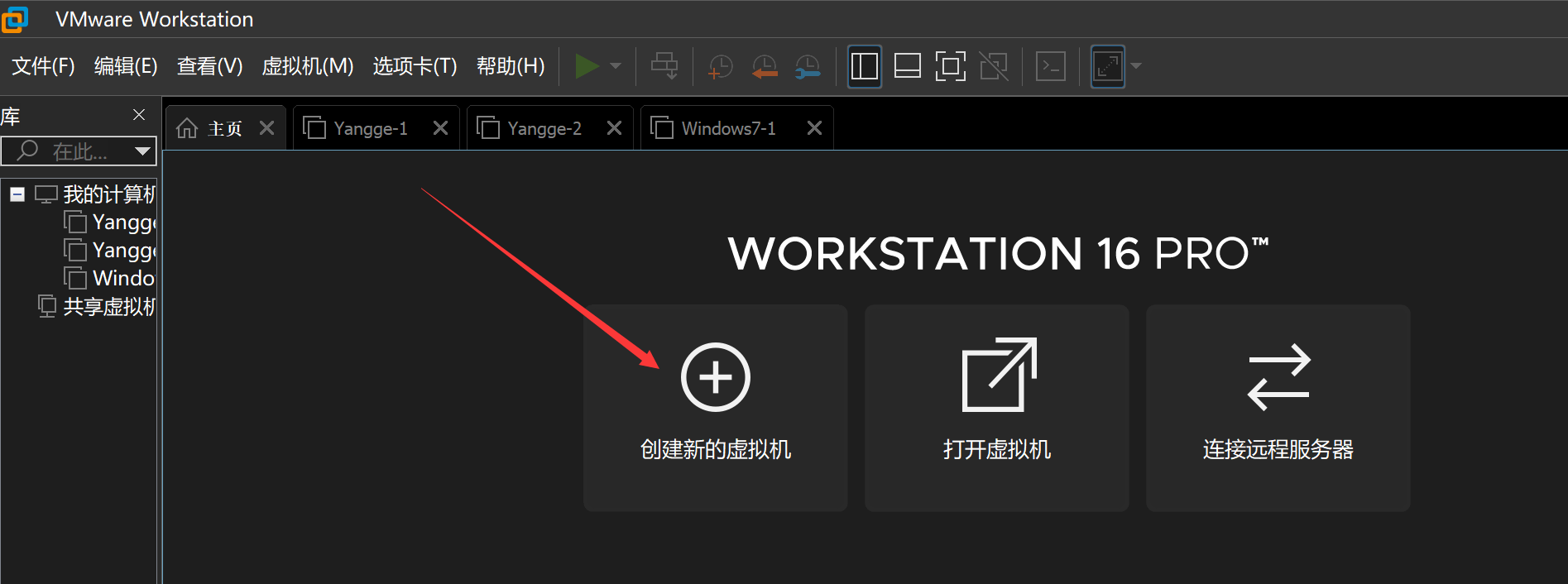Click the library search input field

pos(80,151)
